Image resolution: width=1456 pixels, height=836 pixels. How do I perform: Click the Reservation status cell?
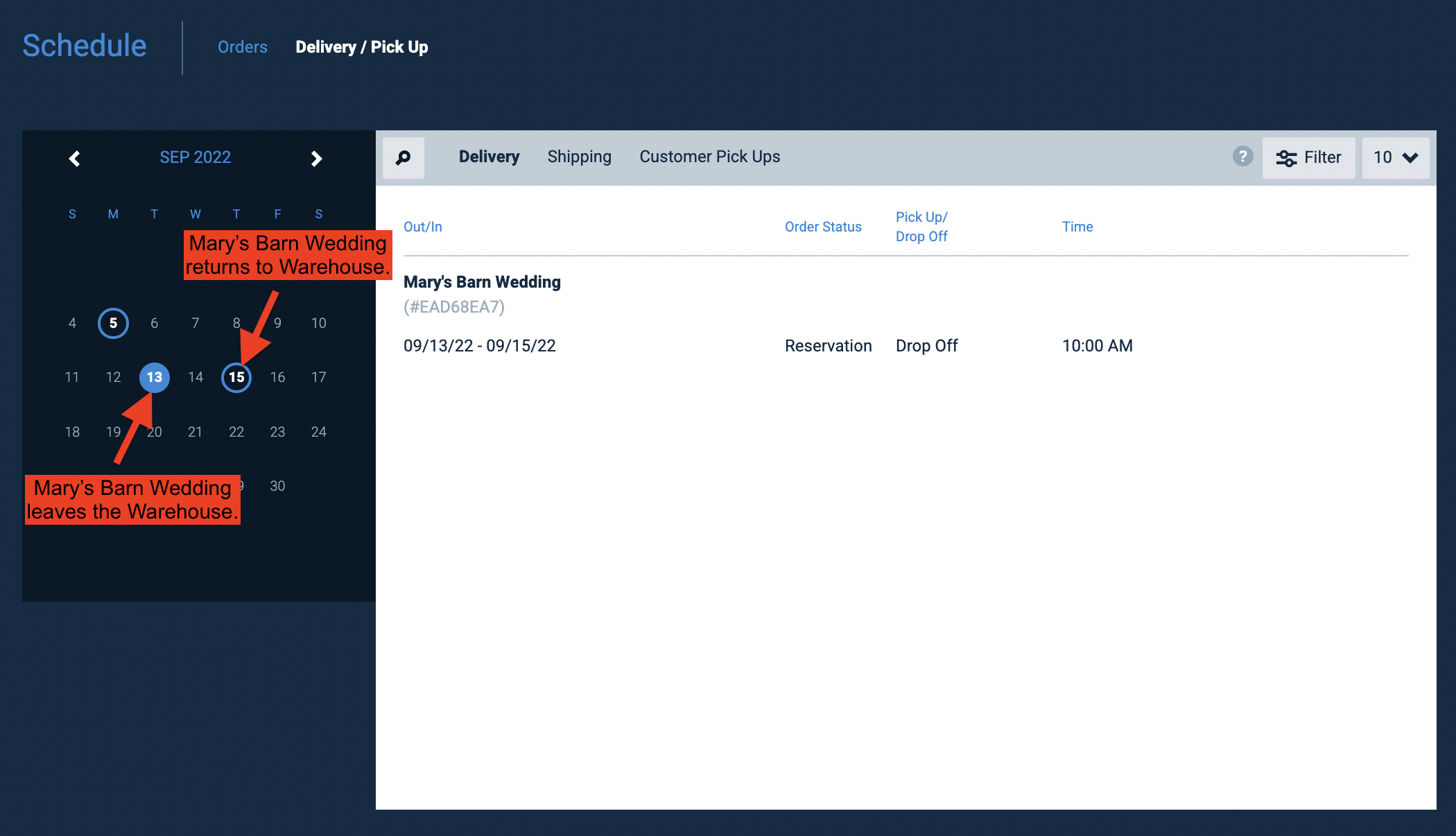[829, 346]
